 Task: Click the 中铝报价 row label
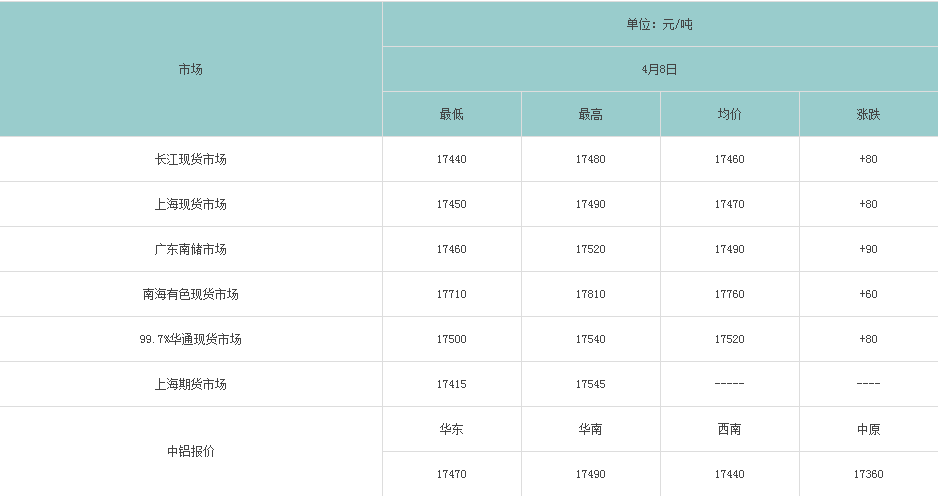[x=190, y=452]
